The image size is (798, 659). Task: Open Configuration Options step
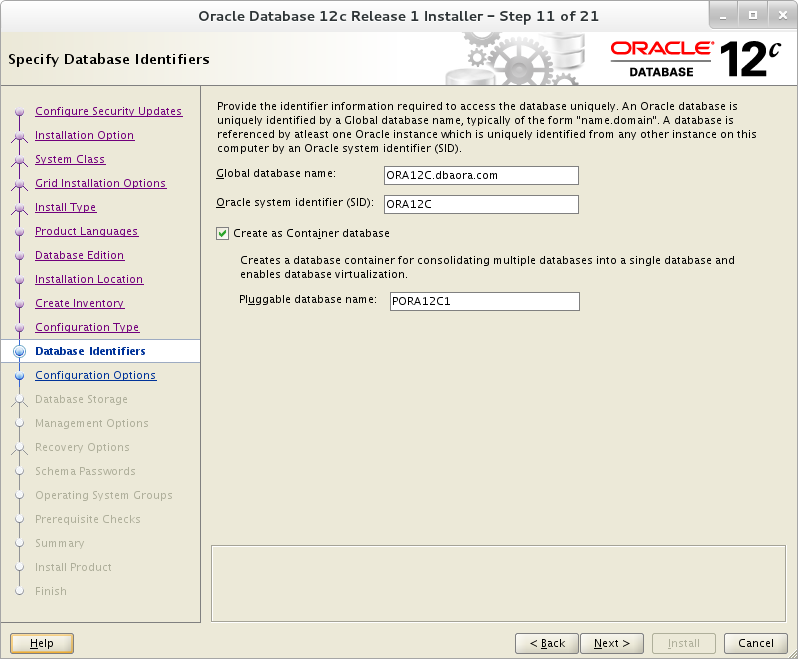[x=96, y=375]
